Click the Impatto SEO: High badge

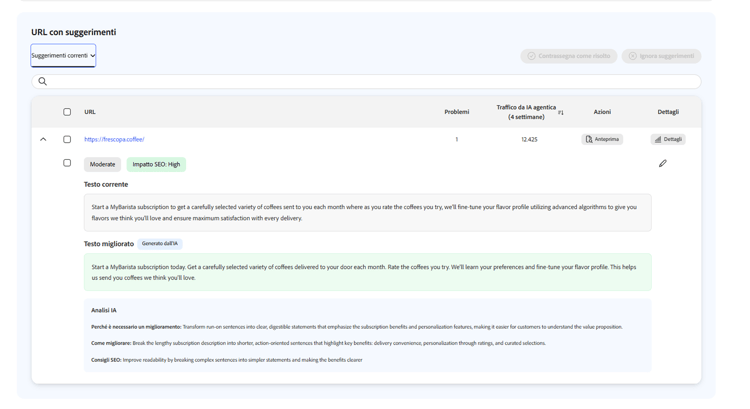156,164
